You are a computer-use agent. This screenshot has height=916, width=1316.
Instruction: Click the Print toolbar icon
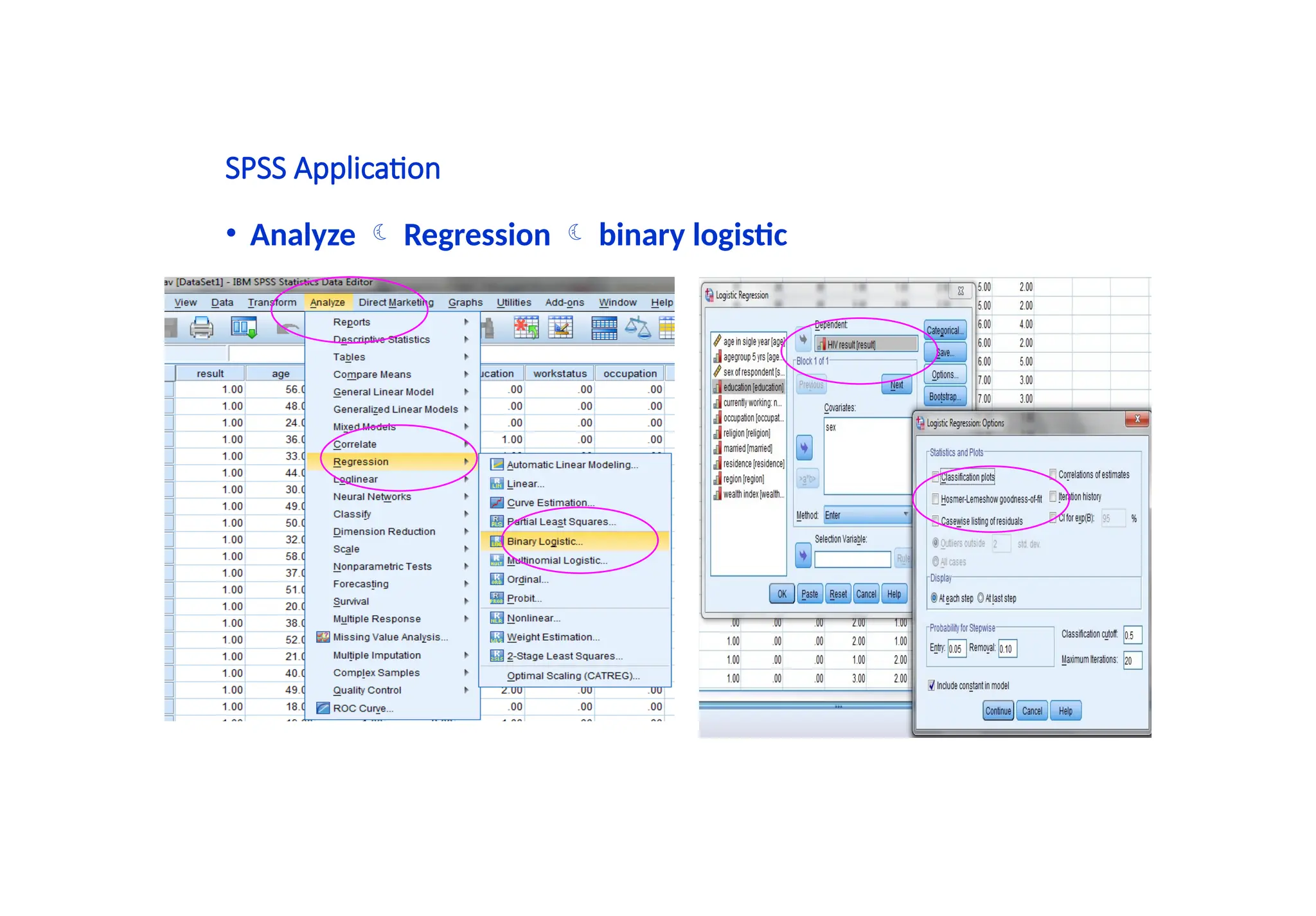[202, 328]
